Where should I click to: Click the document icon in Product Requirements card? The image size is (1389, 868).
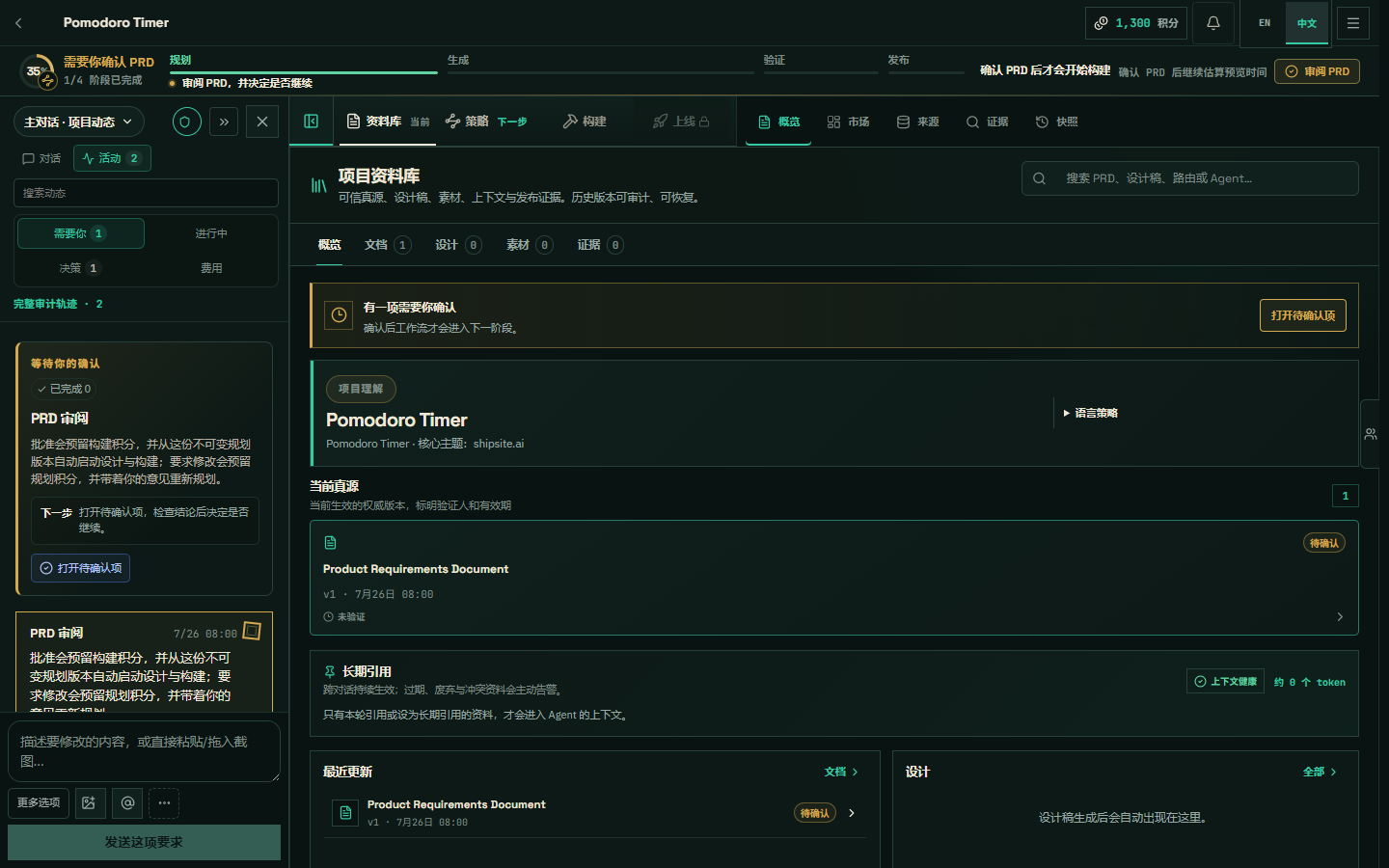[330, 543]
